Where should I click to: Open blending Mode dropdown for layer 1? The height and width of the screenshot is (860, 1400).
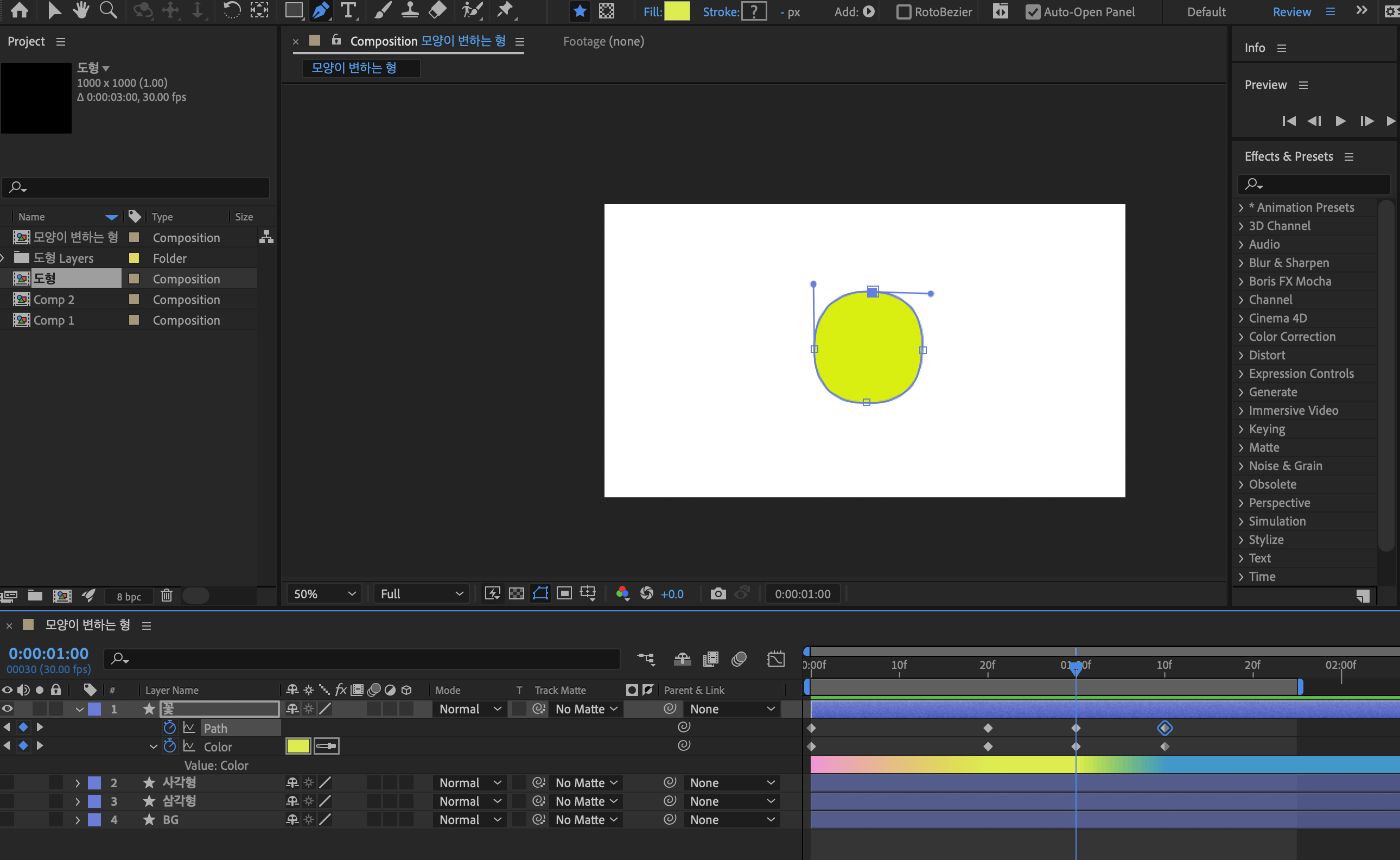(469, 709)
